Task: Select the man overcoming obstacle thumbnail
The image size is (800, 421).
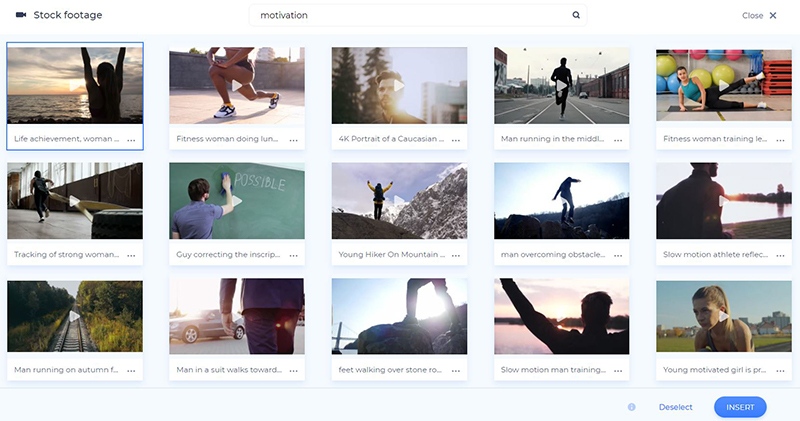Action: click(x=561, y=201)
